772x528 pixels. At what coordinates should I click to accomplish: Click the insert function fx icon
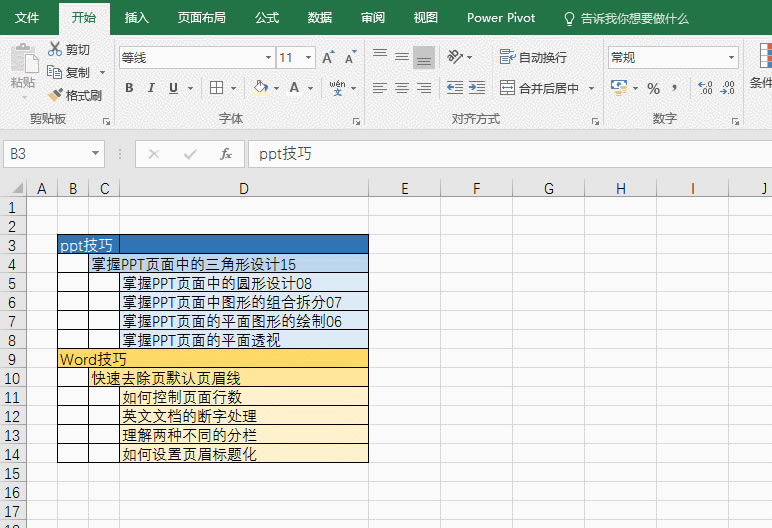[226, 154]
